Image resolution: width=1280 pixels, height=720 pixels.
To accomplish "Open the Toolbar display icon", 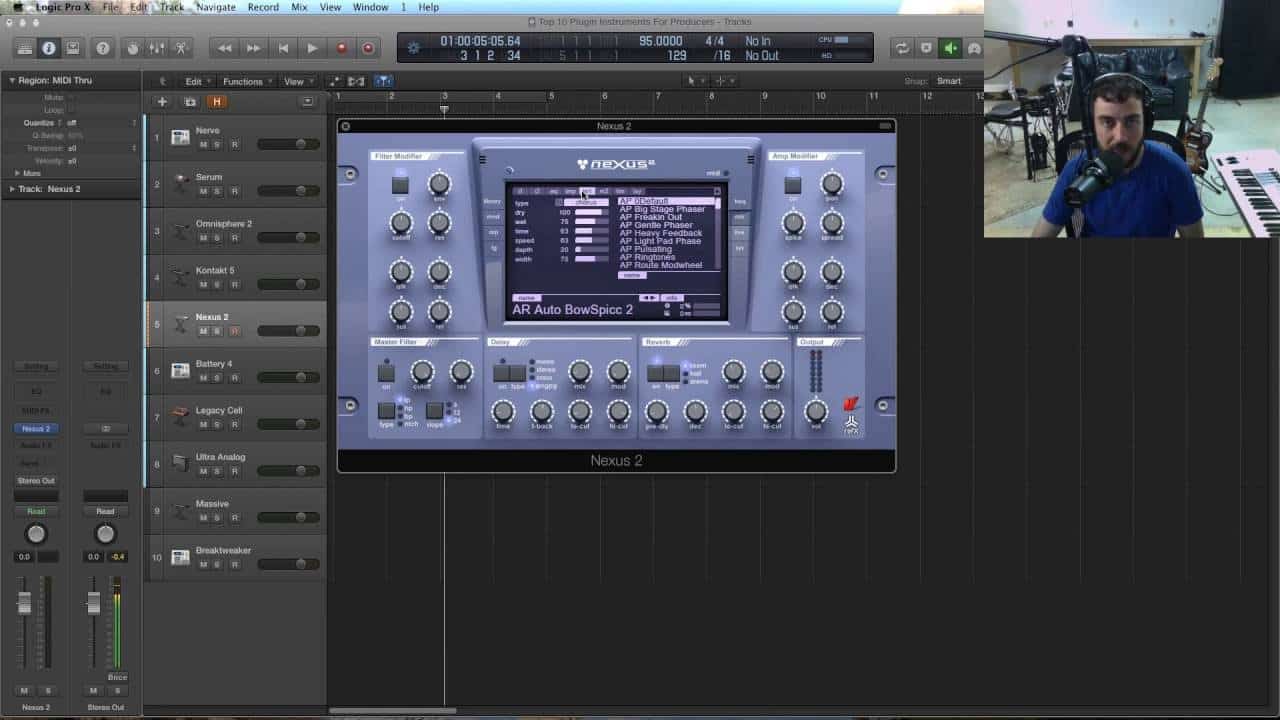I will [73, 48].
